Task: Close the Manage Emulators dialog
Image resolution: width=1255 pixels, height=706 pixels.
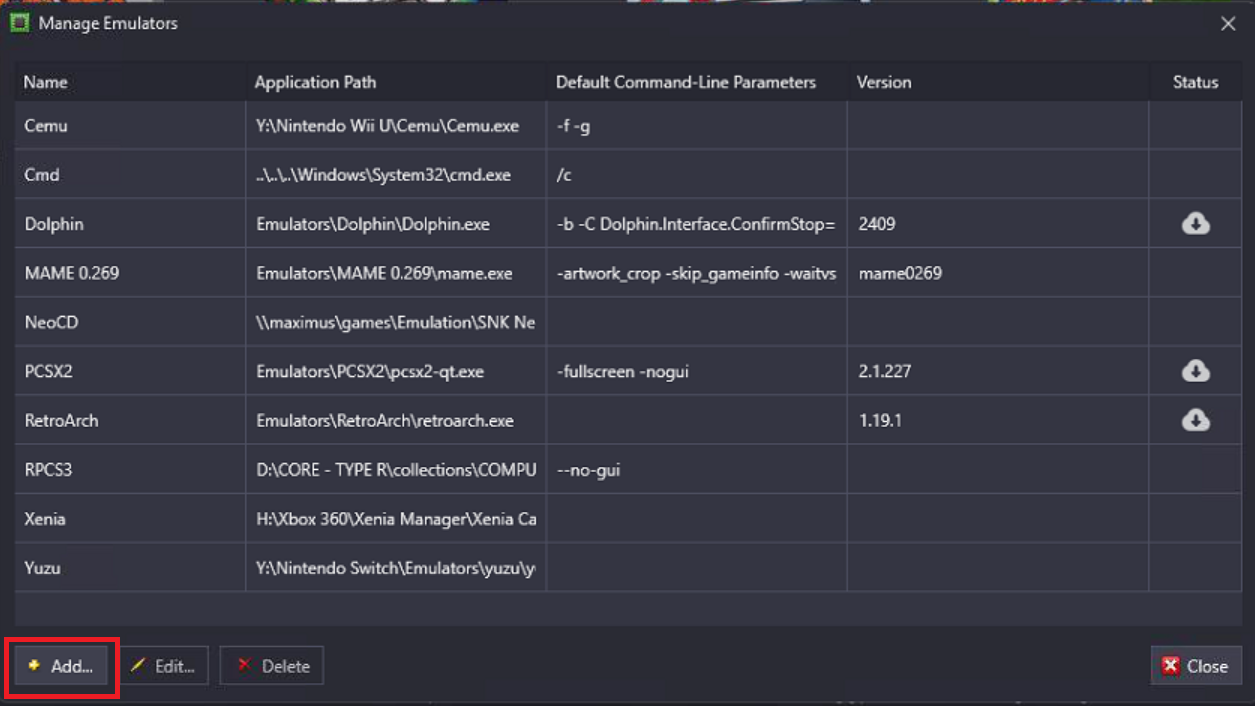Action: pyautogui.click(x=1196, y=666)
